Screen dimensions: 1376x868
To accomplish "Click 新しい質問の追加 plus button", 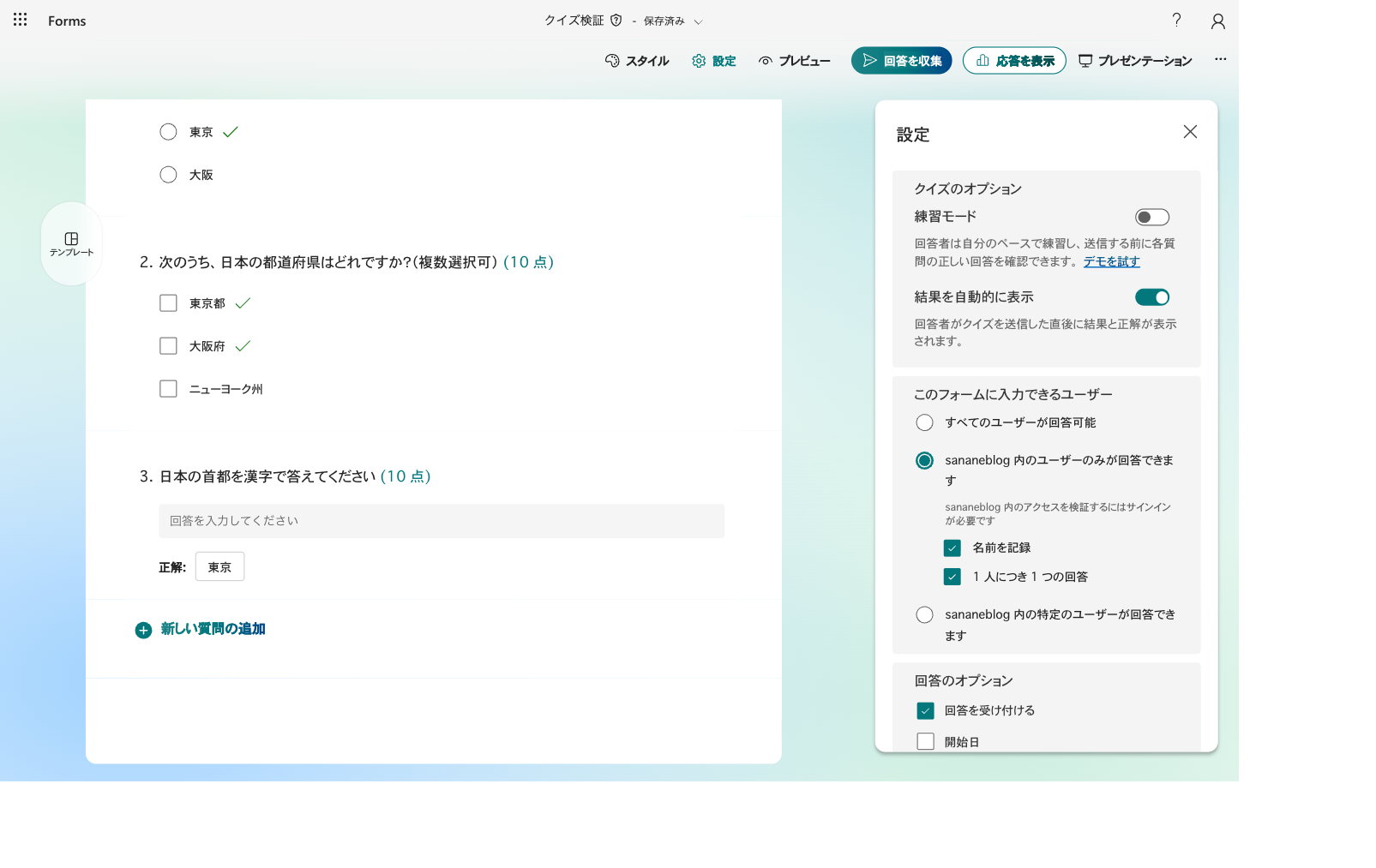I will pos(143,630).
